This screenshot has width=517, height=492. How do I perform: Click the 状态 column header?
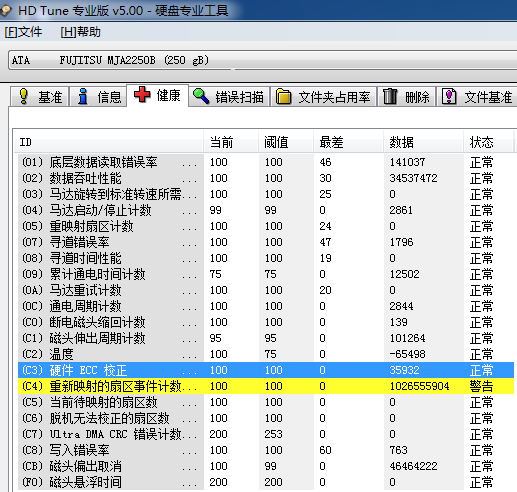tap(488, 142)
